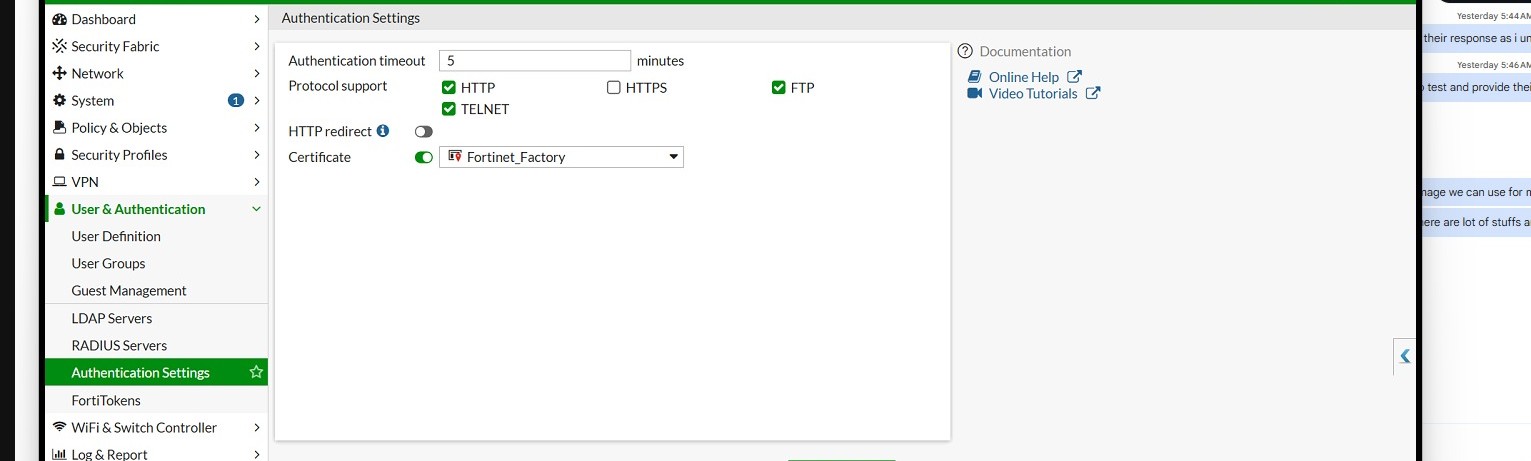Enable the HTTPS protocol checkbox

point(614,88)
